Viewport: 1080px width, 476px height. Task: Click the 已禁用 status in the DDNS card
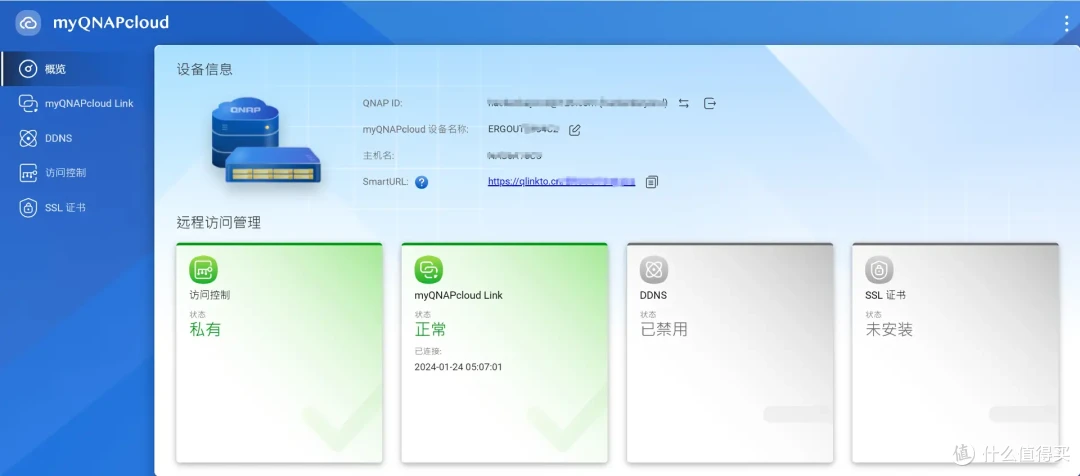tap(664, 329)
